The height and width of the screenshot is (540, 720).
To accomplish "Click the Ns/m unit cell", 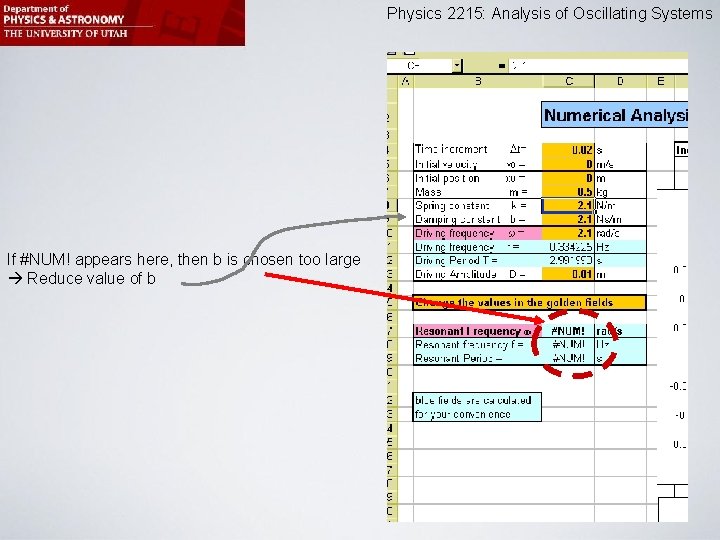I will click(620, 219).
